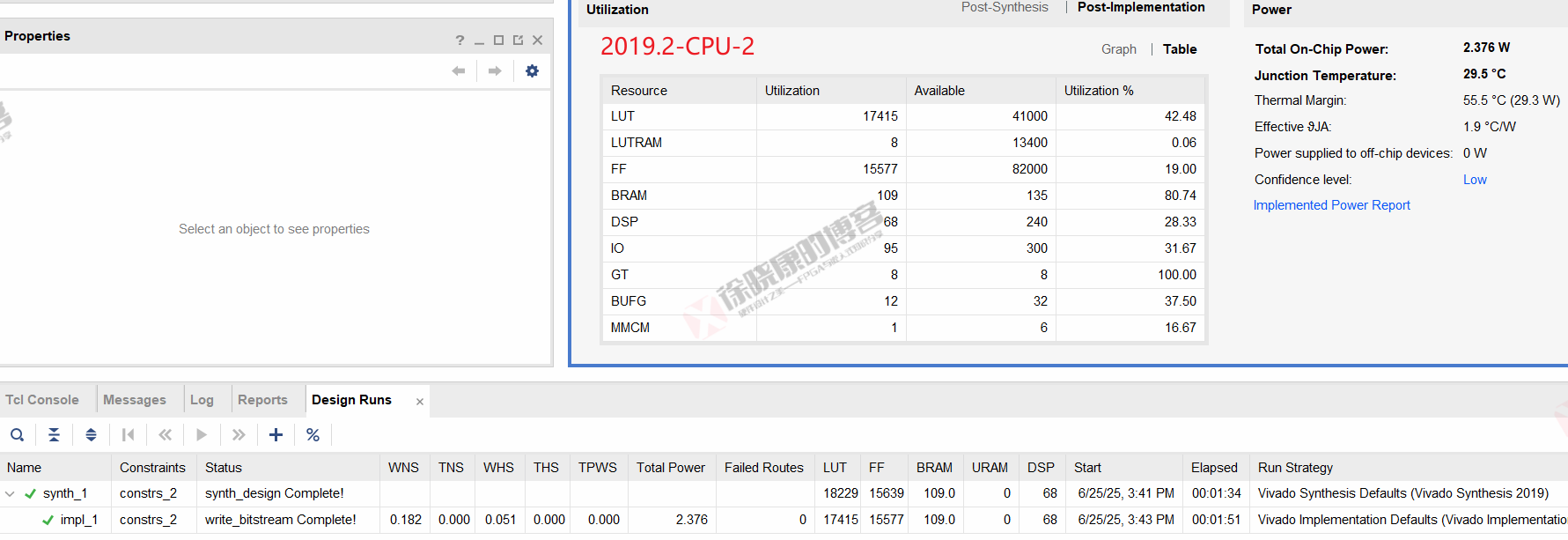
Task: Open the Implemented Power Report link
Action: [x=1331, y=205]
